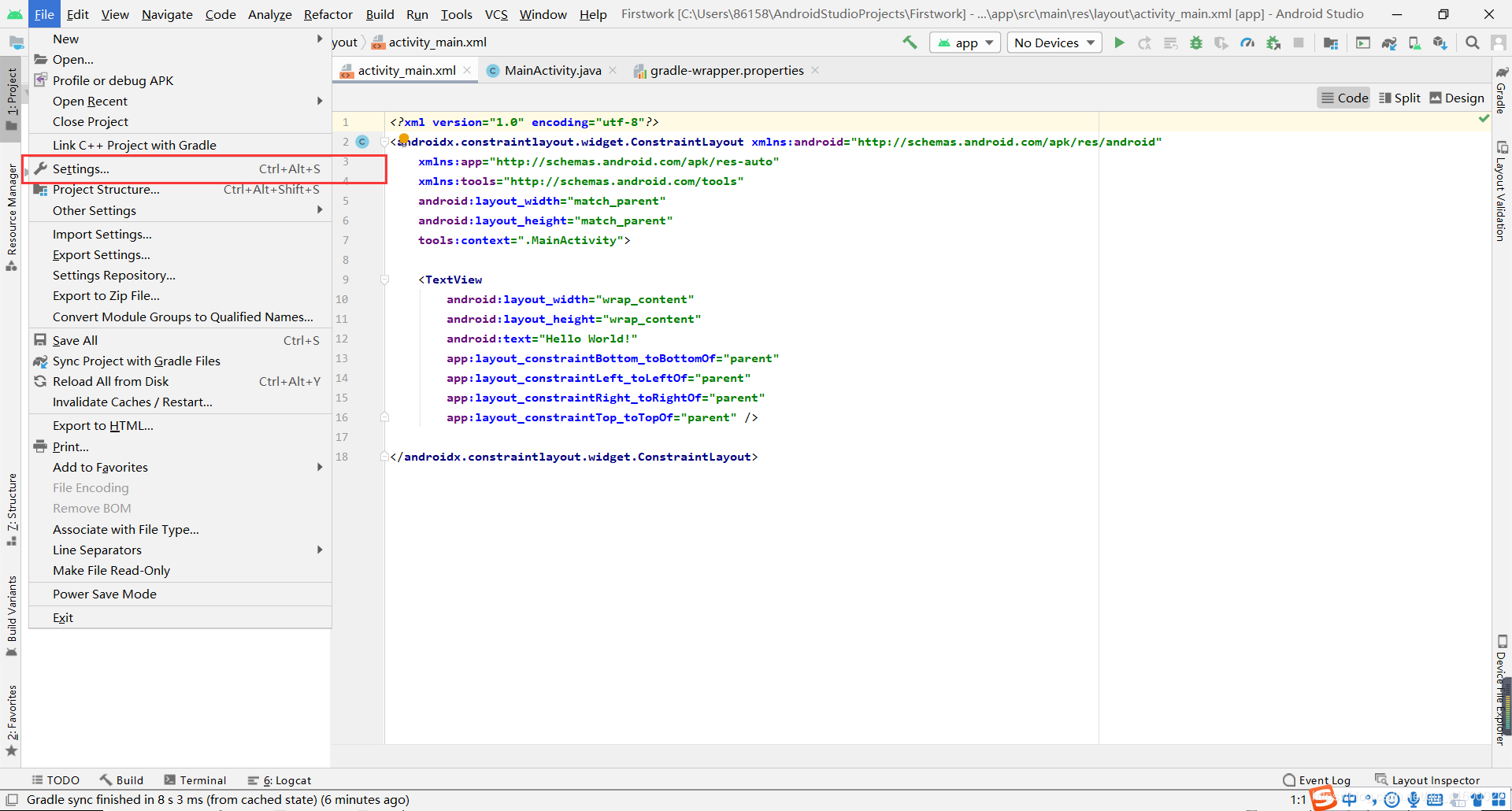Open the Resource Manager side panel
The image size is (1512, 811).
[x=11, y=218]
